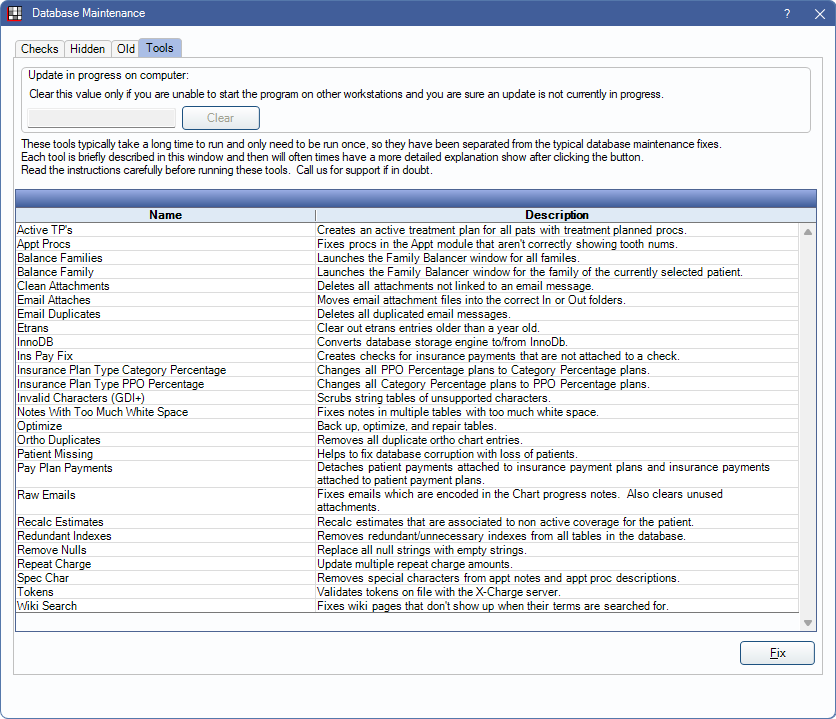Viewport: 836px width, 719px height.
Task: Click the Name column header
Action: 166,215
